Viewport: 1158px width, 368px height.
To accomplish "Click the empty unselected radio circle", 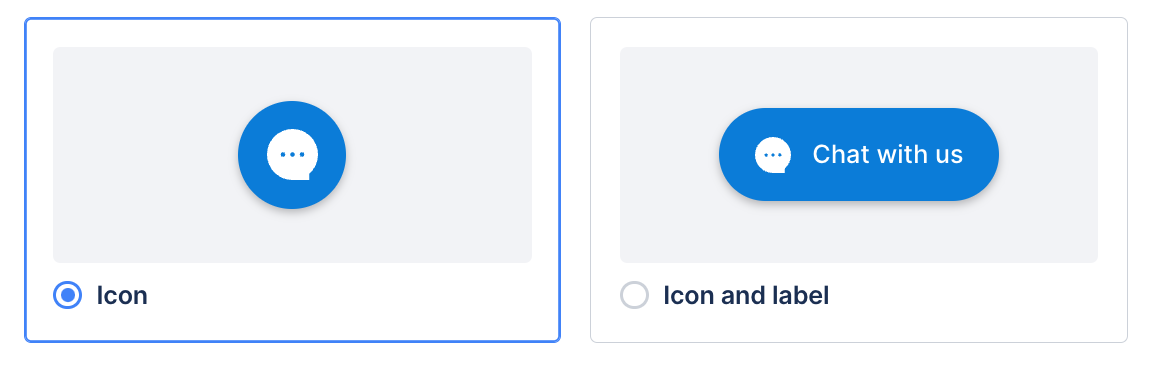I will coord(634,296).
